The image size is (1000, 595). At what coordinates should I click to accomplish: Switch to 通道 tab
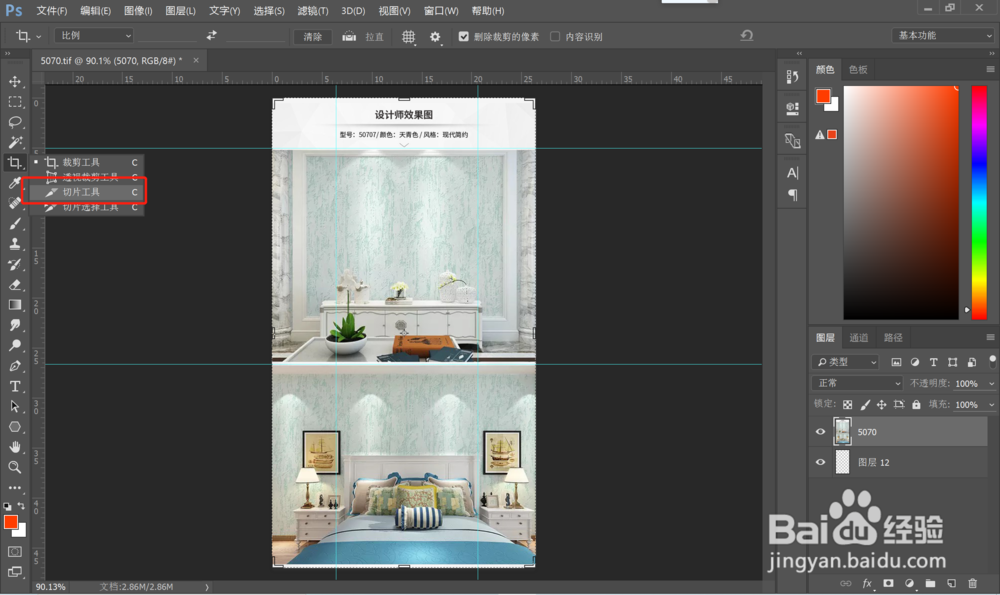(858, 337)
